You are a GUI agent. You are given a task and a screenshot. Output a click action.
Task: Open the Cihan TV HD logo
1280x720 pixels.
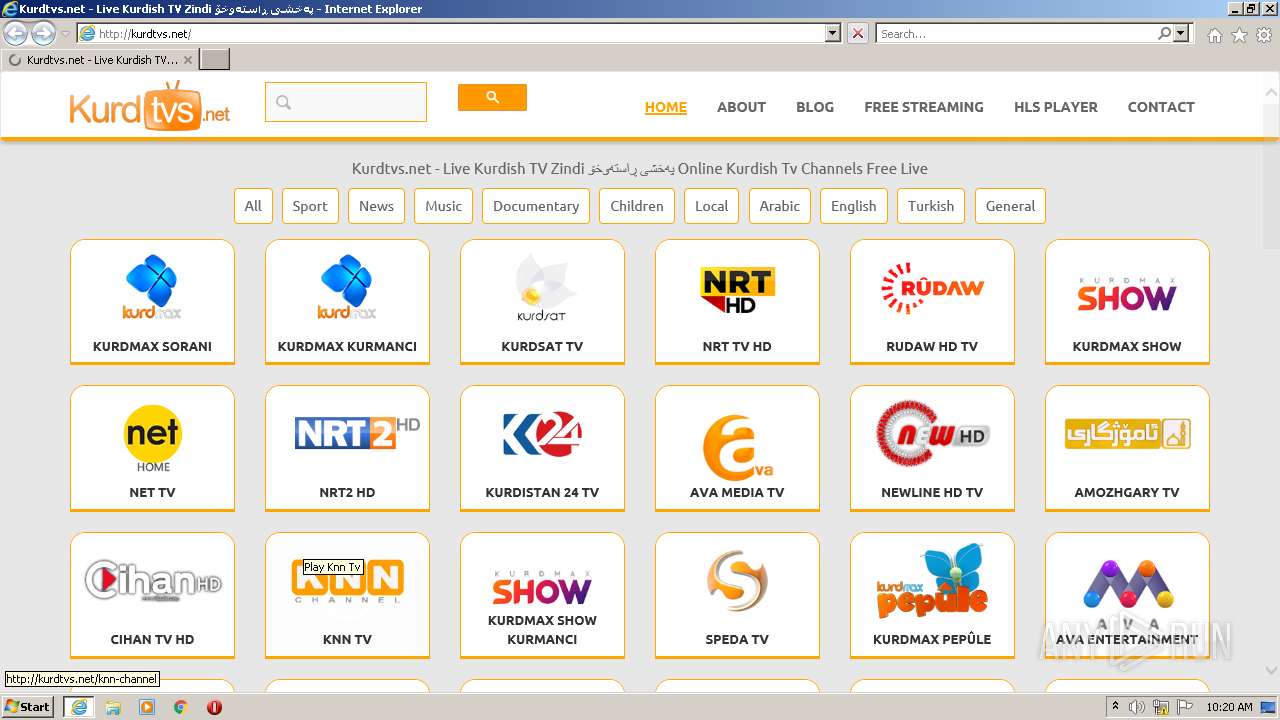pyautogui.click(x=152, y=580)
